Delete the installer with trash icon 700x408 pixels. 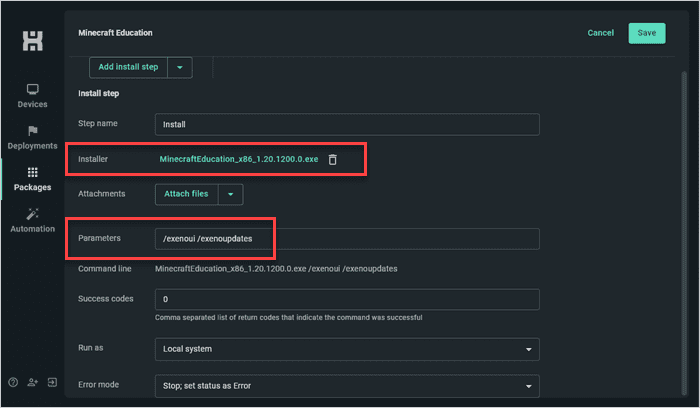[x=333, y=159]
